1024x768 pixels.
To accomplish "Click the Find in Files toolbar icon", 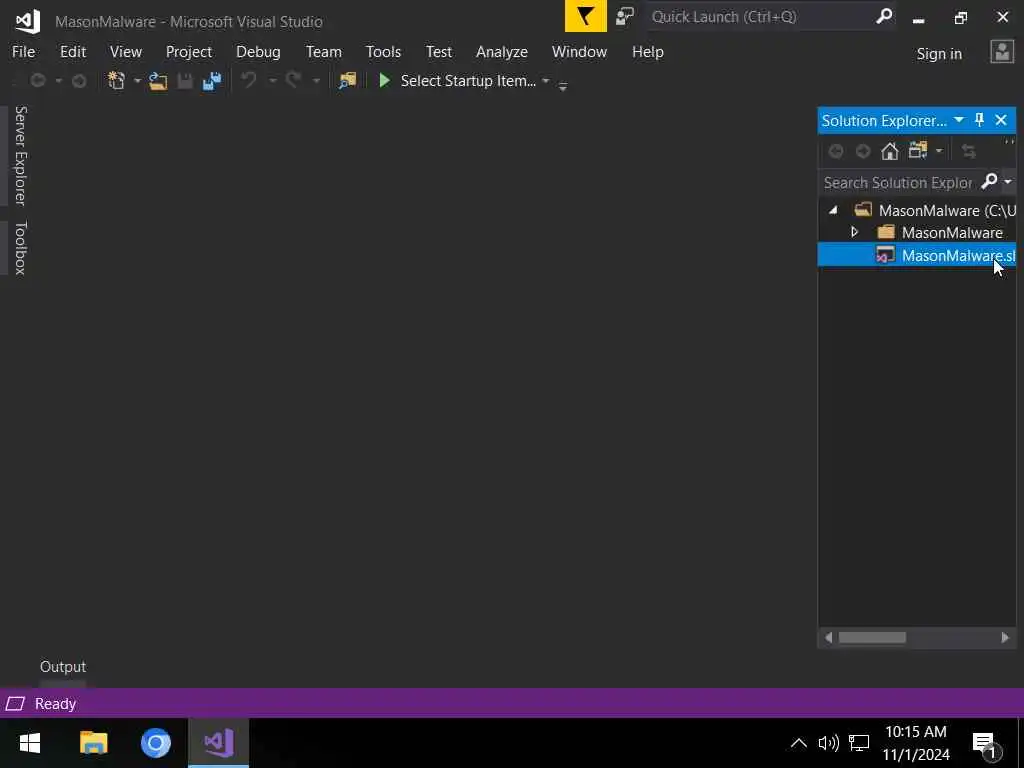I will [347, 81].
